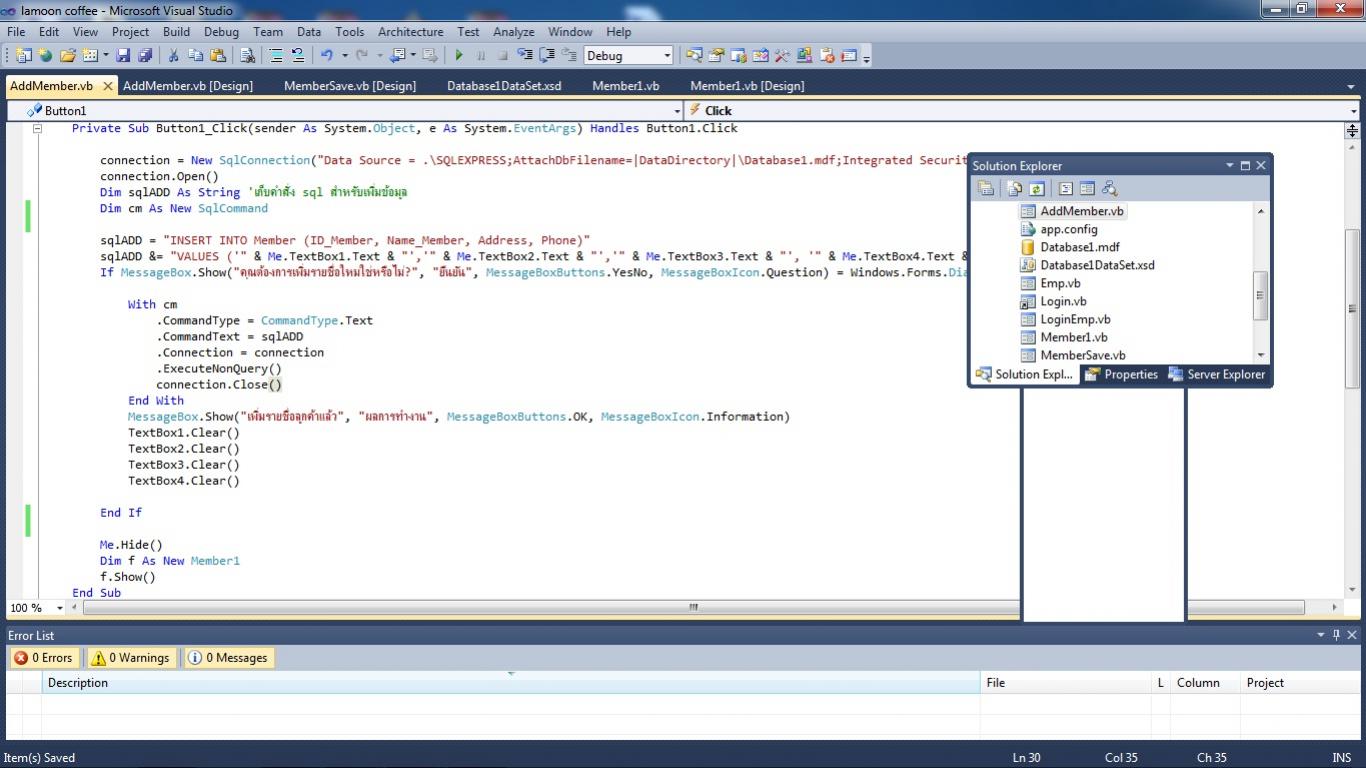The image size is (1366, 768).
Task: Select app.config in Solution Explorer
Action: [x=1069, y=229]
